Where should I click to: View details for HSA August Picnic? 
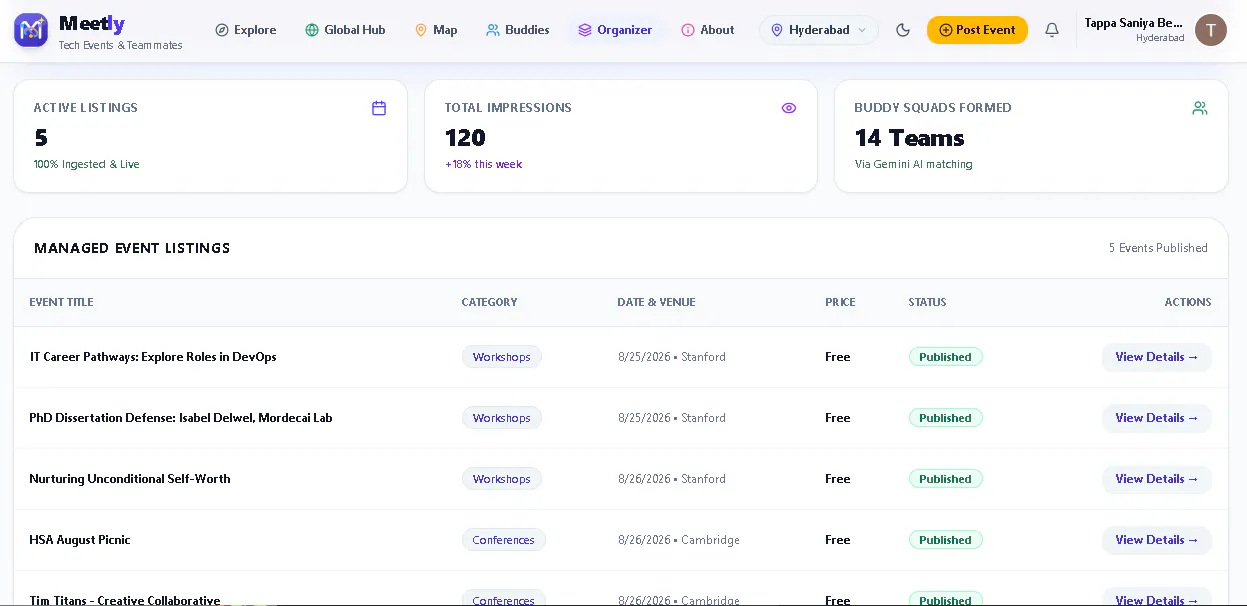1157,540
